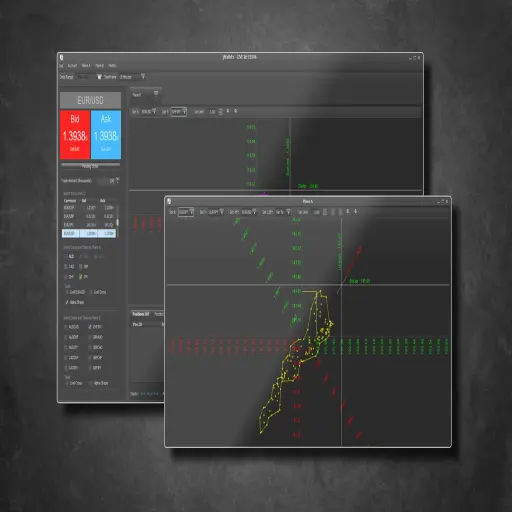The width and height of the screenshot is (512, 512).
Task: Toggle the checked Alpha Shape option under Plane A
Action: point(67,302)
